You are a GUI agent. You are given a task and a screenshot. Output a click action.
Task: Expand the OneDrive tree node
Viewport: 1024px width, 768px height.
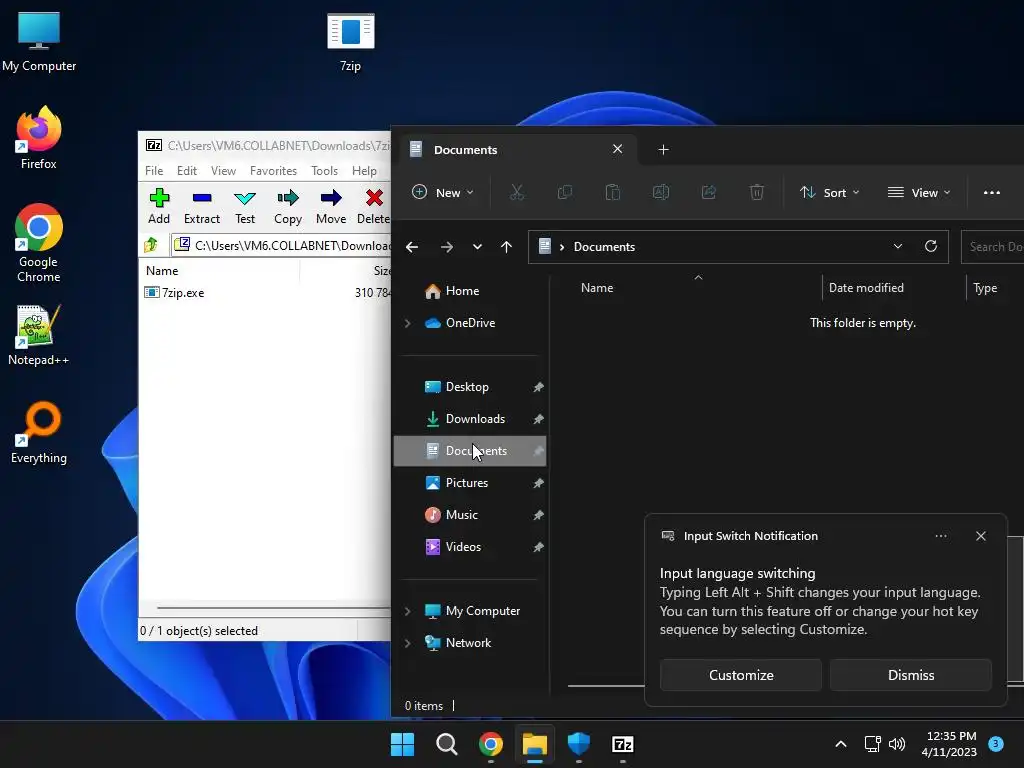(408, 323)
